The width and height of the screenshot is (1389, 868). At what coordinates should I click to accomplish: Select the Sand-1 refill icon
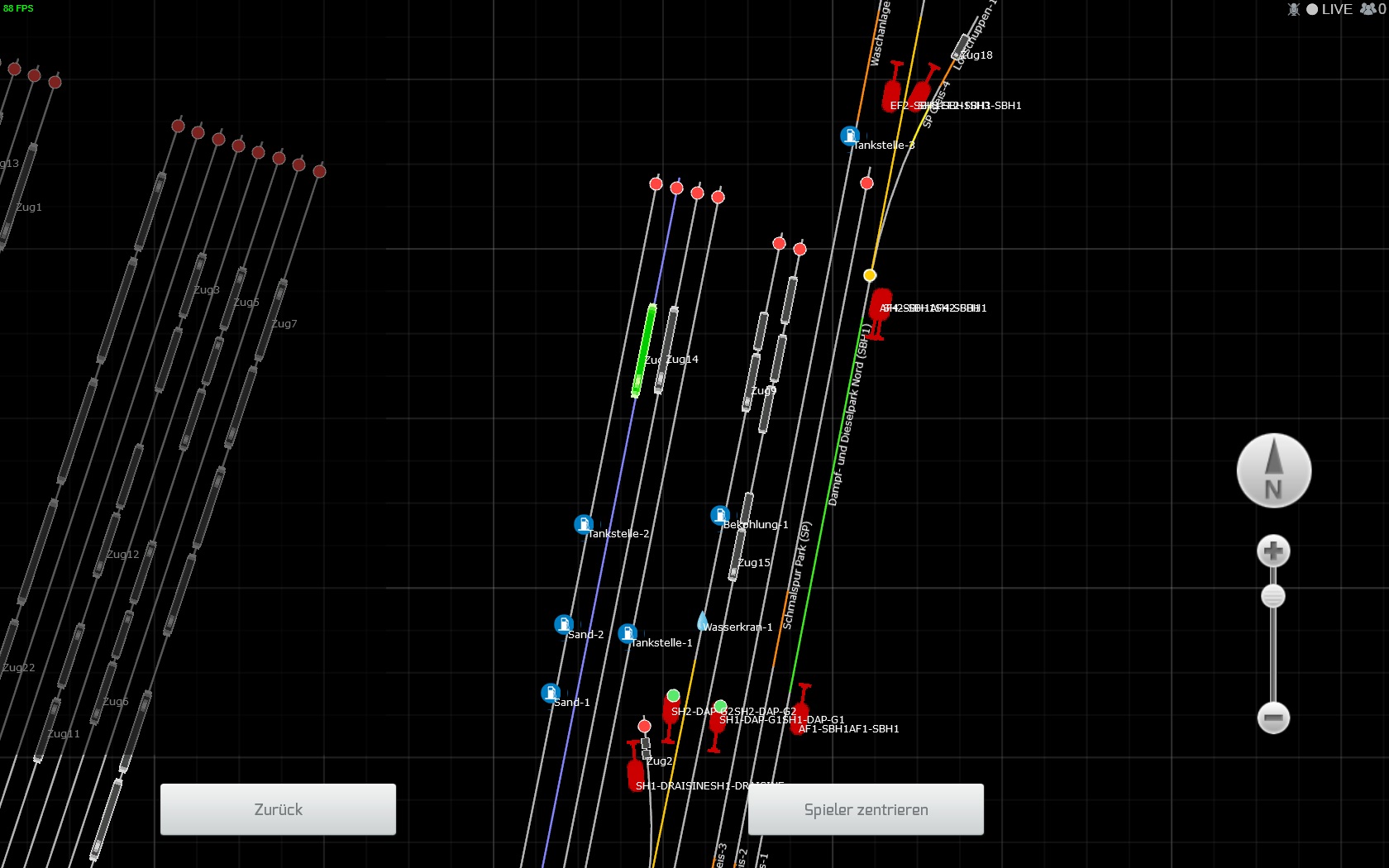(551, 693)
